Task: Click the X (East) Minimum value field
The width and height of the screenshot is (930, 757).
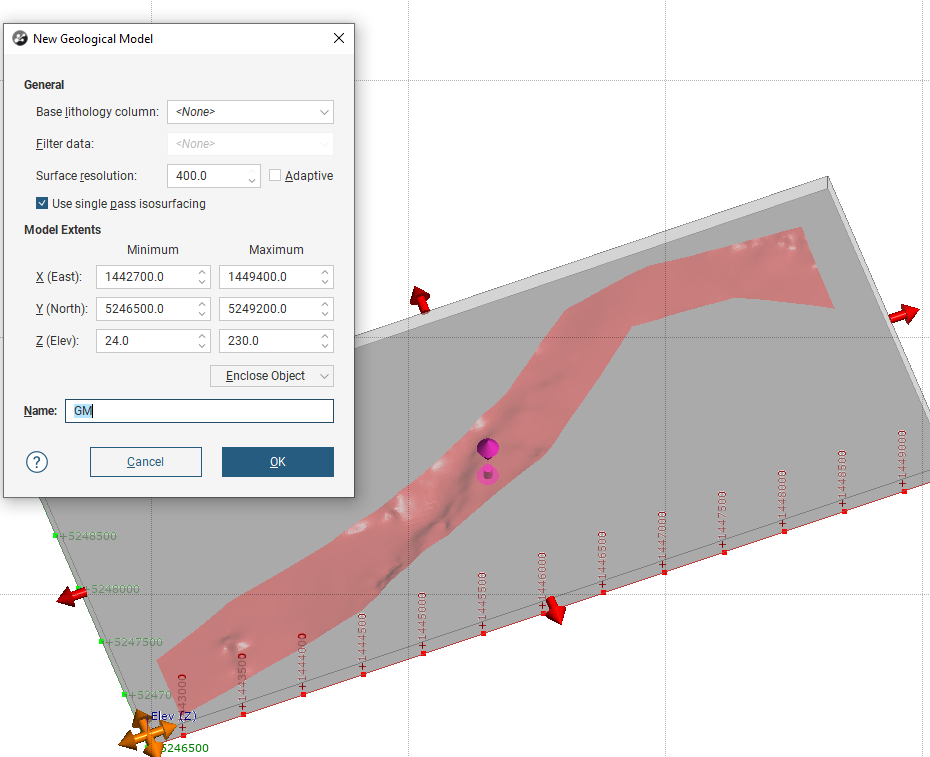Action: pos(145,277)
